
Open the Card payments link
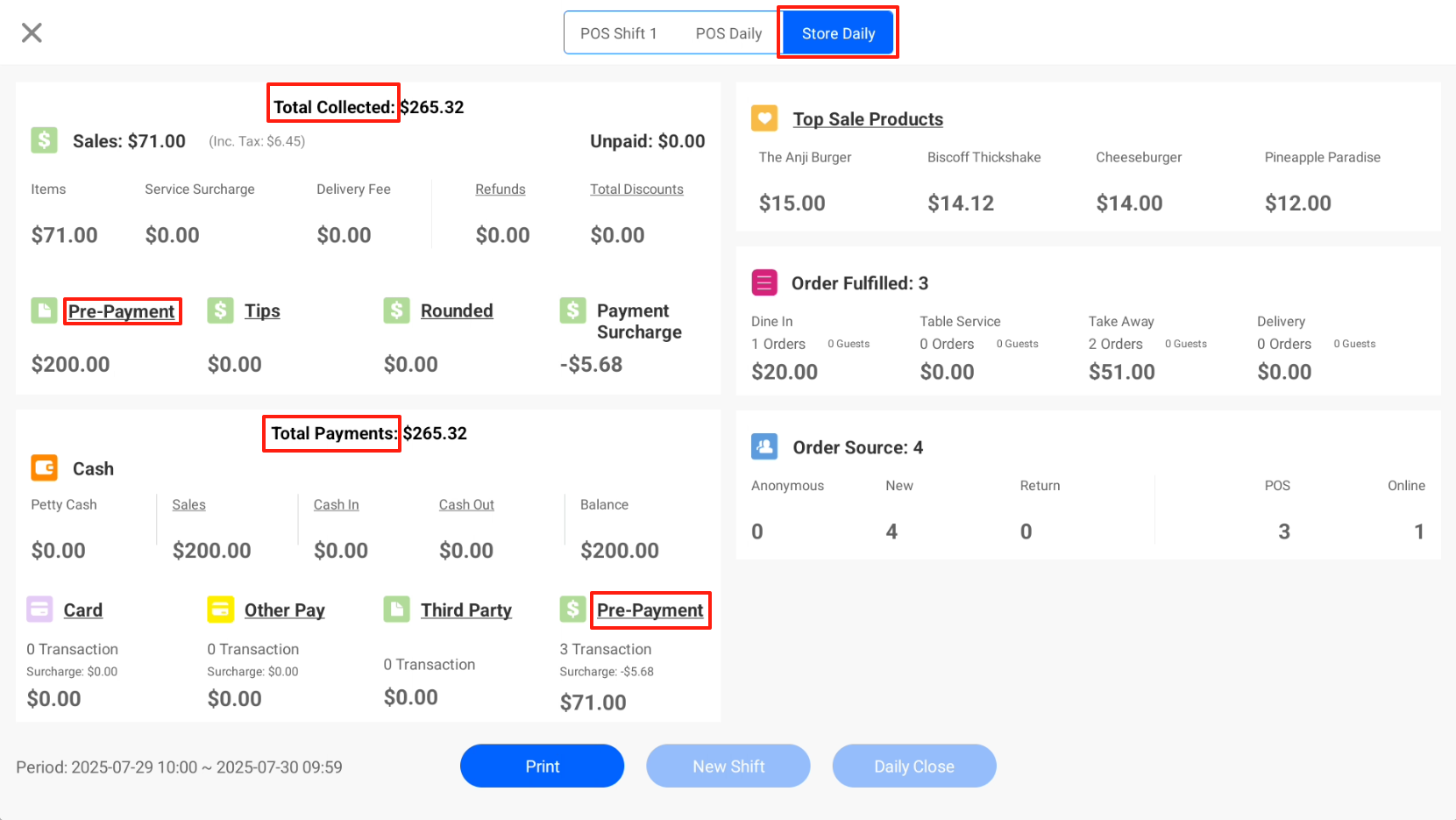[x=83, y=610]
